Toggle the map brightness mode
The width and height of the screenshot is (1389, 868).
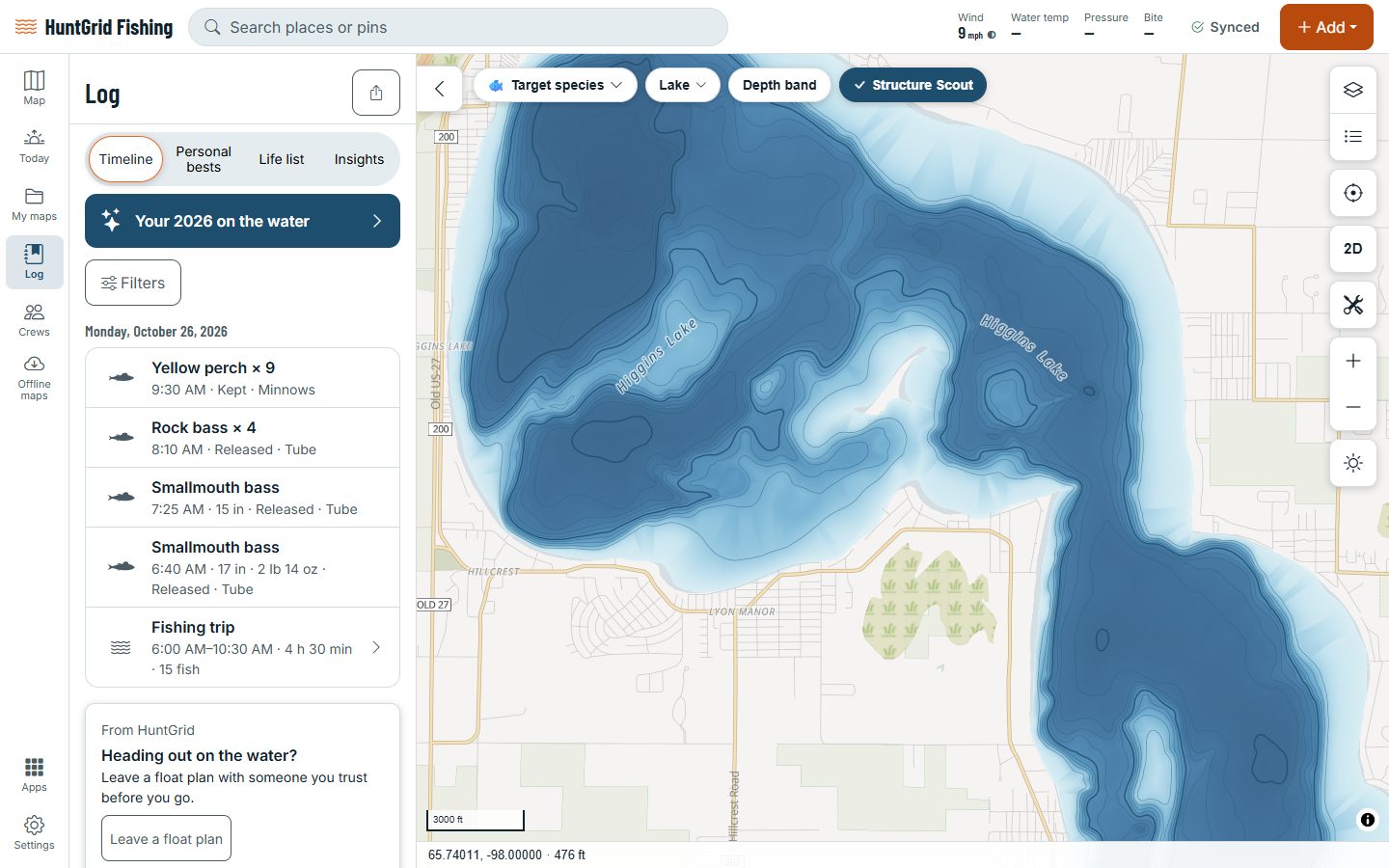point(1353,463)
